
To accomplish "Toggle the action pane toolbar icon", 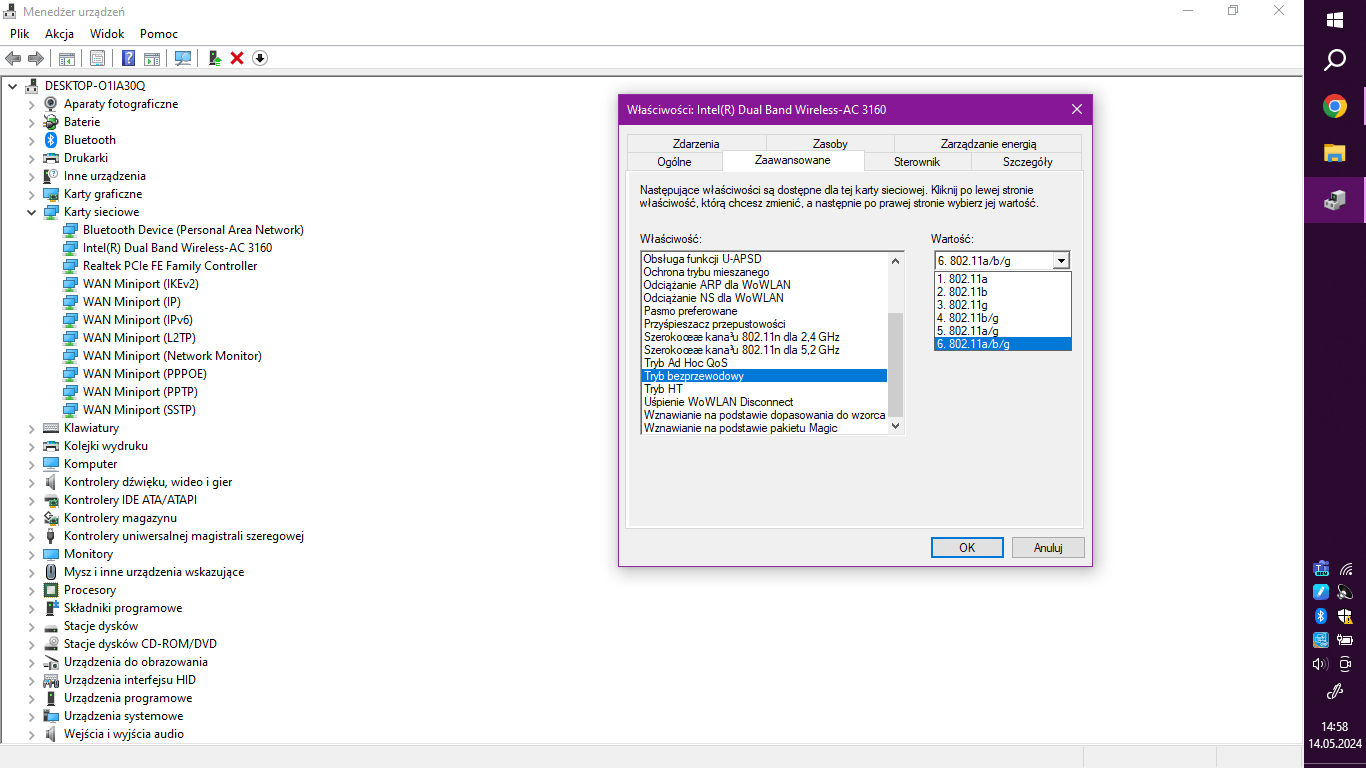I will point(152,58).
